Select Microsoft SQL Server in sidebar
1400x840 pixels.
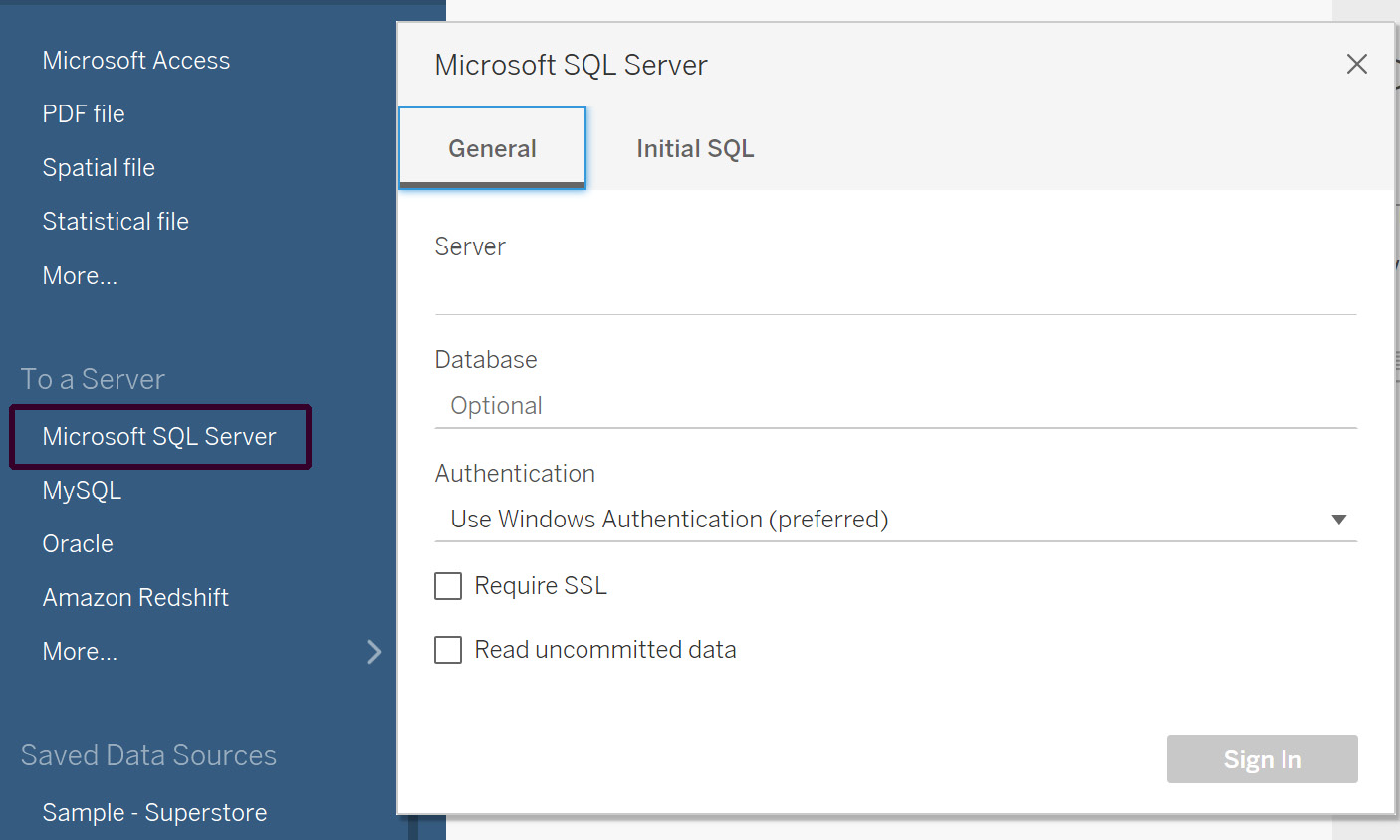[159, 437]
